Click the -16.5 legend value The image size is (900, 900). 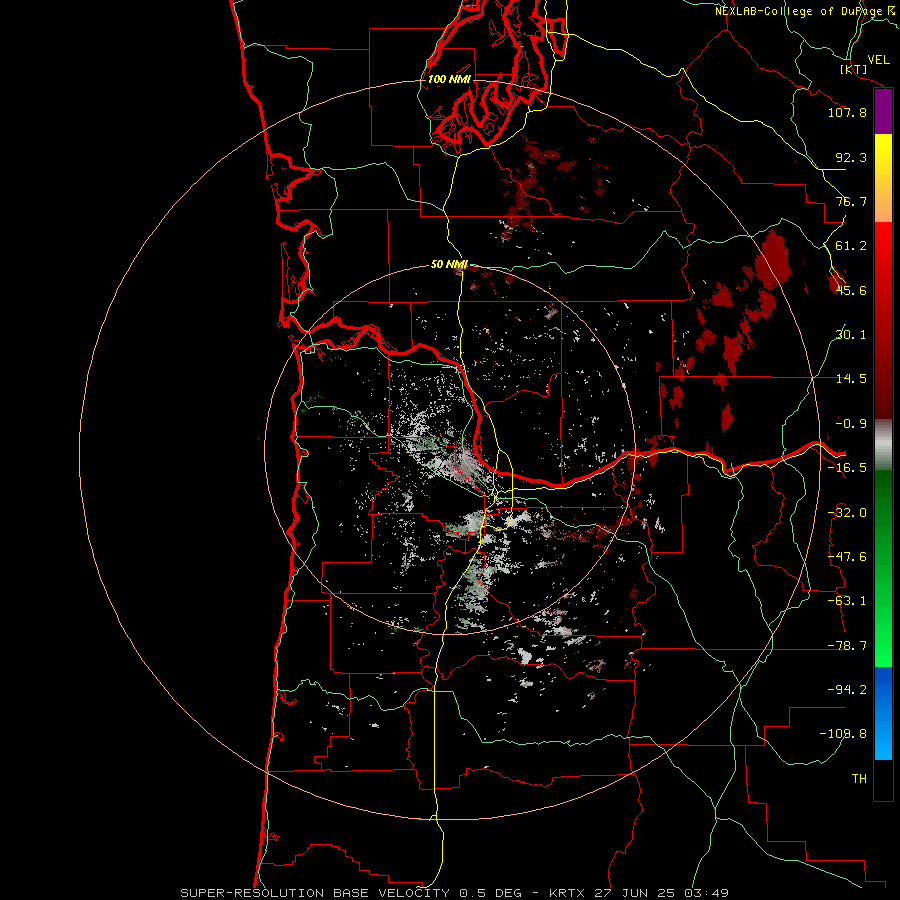[x=847, y=468]
